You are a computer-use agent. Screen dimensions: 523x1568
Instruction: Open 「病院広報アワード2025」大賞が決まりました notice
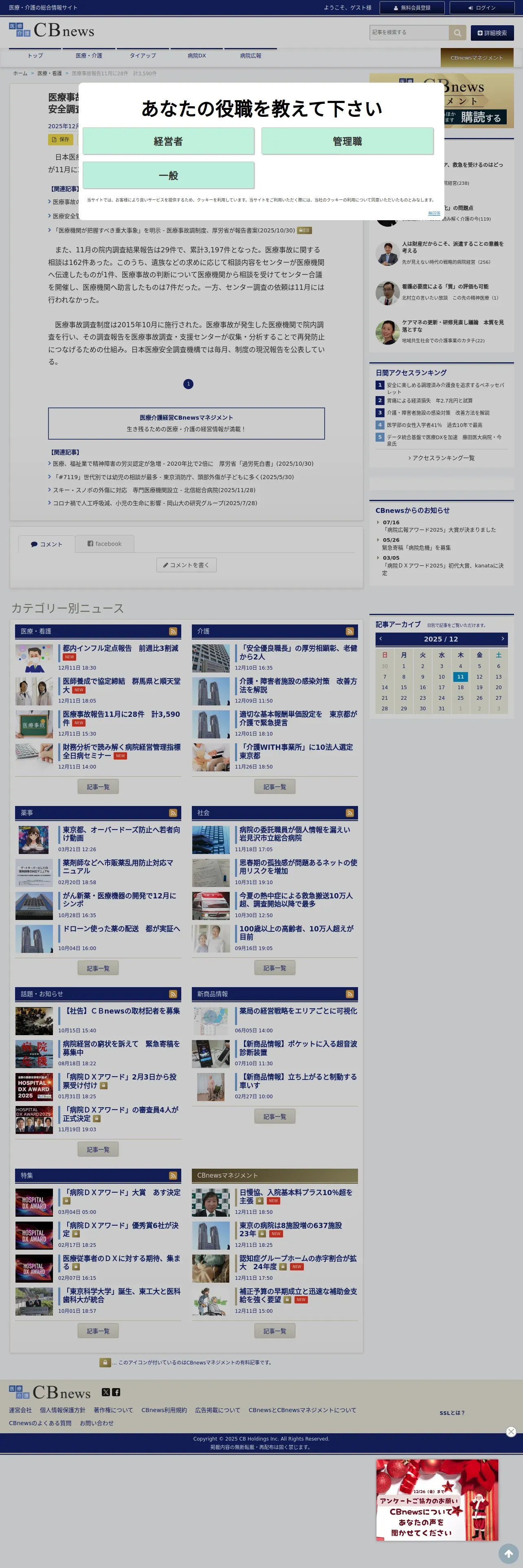click(x=439, y=530)
